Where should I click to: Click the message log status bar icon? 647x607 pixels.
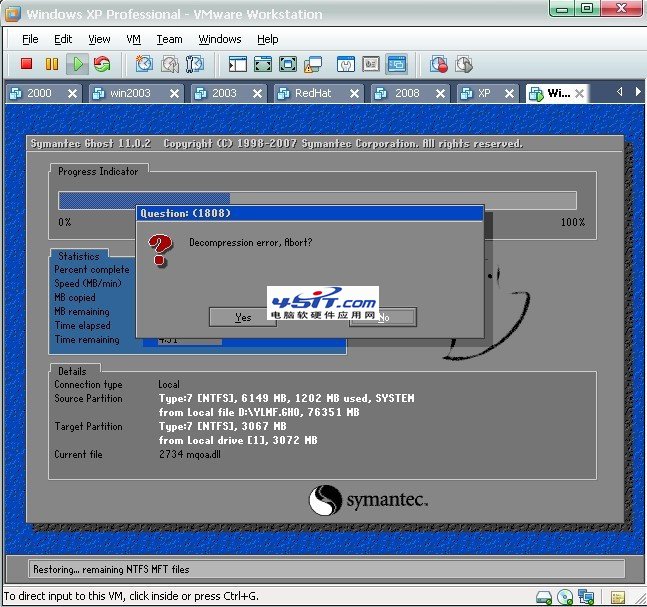(x=617, y=597)
